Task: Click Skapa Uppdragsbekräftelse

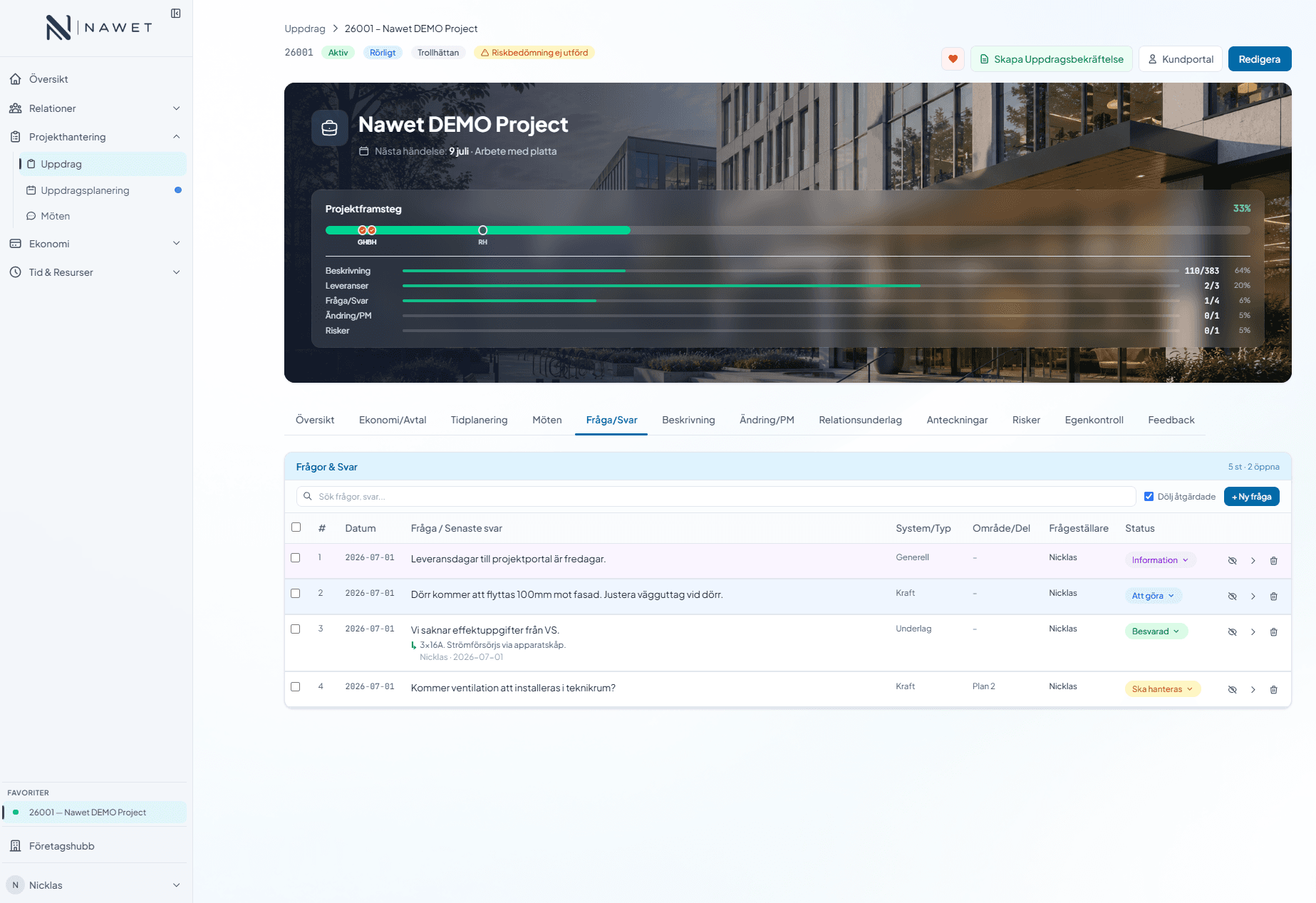Action: [1052, 59]
